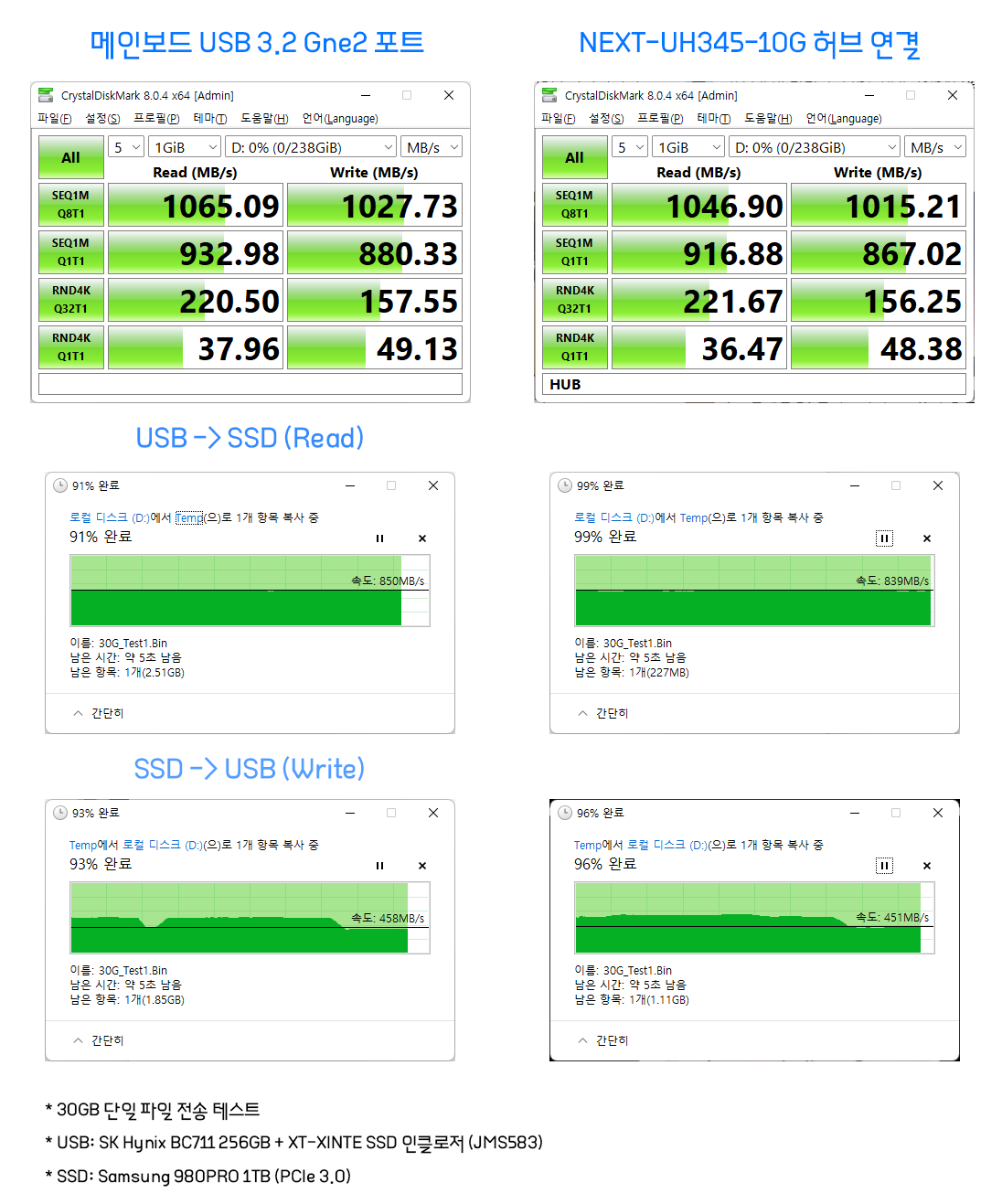
Task: Follow the 로컬 디스크 (D:) link in 91% dialog
Action: [110, 517]
